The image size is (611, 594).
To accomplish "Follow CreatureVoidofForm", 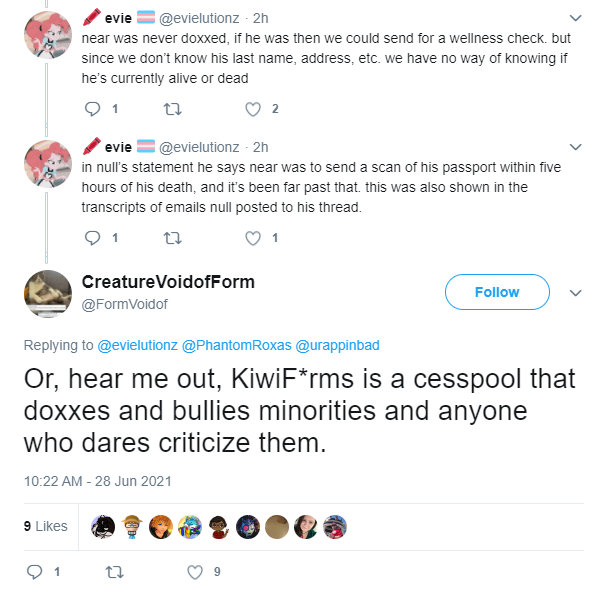I will (x=497, y=292).
